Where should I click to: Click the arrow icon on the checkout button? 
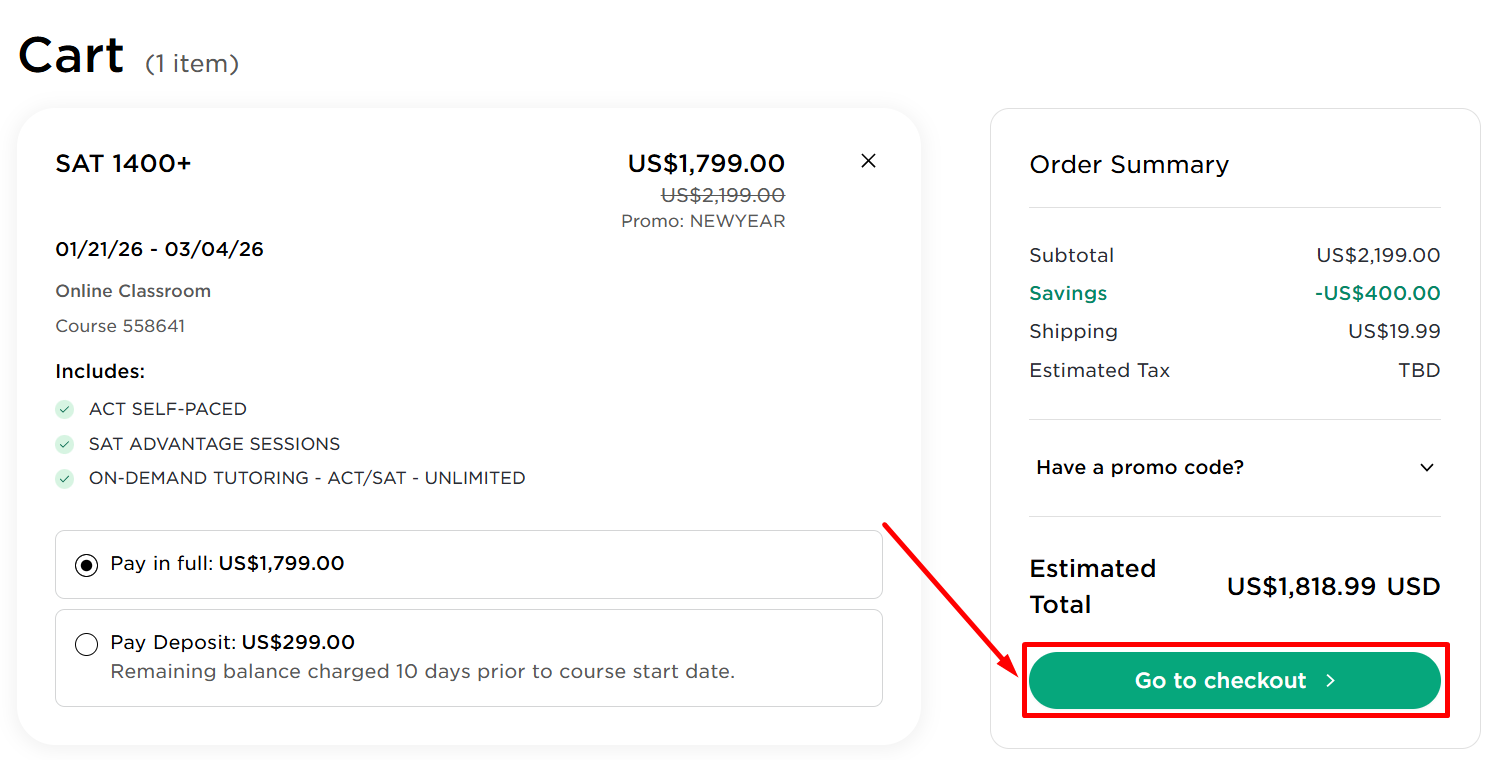pos(1331,681)
